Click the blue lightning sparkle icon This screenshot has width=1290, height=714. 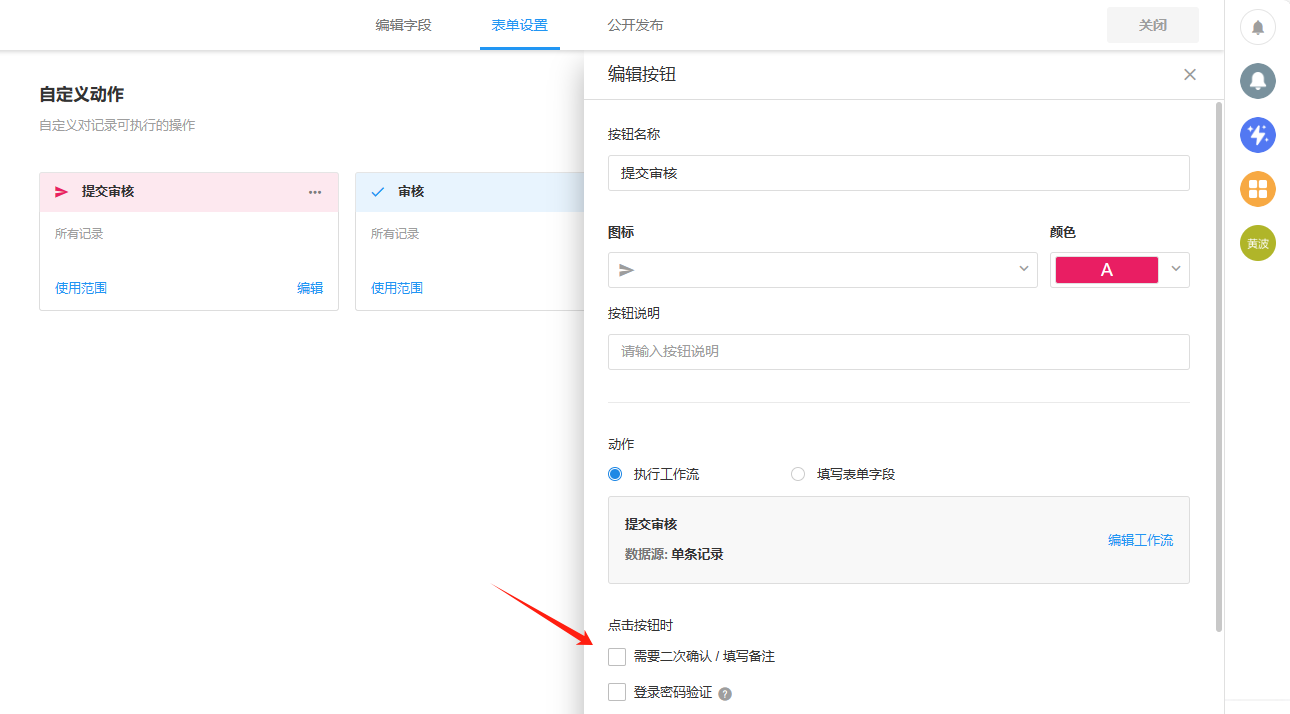point(1257,134)
